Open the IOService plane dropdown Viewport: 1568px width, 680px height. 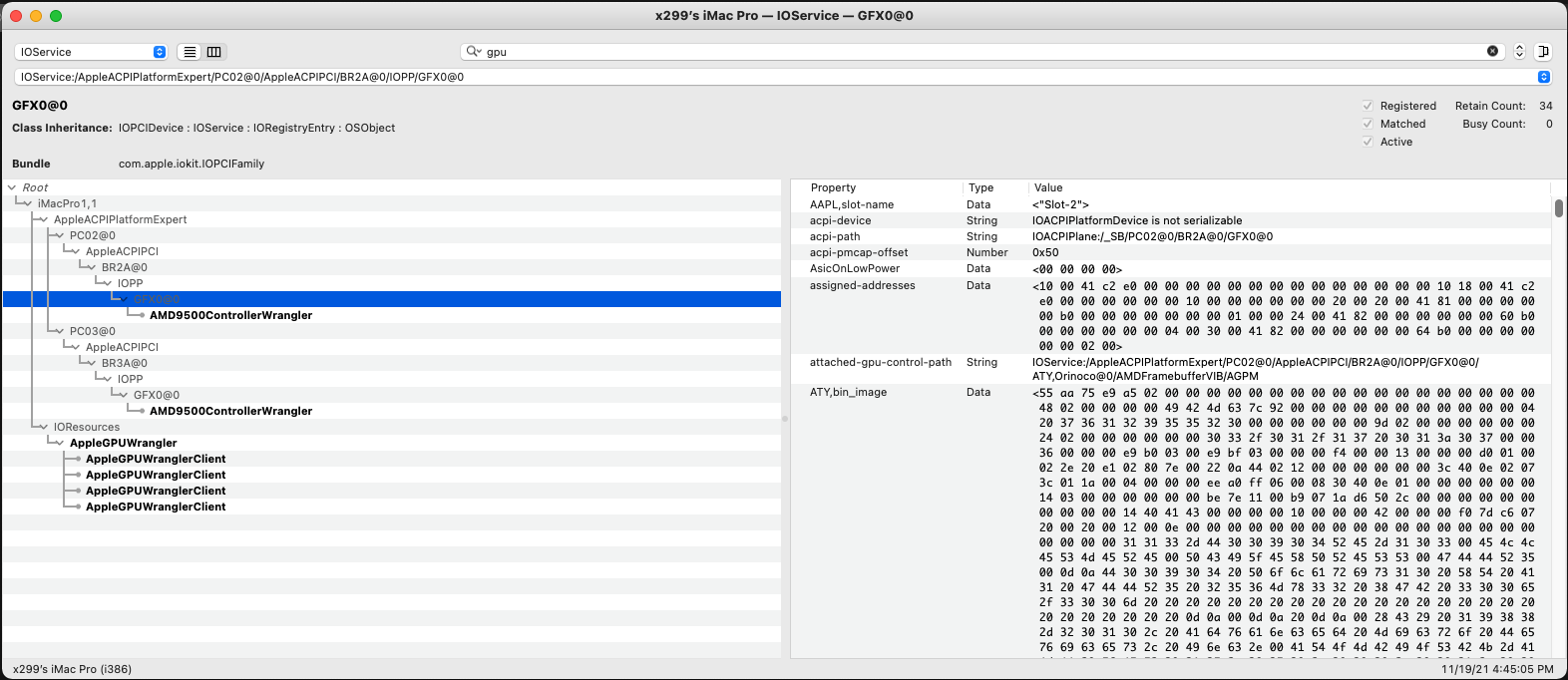point(91,52)
